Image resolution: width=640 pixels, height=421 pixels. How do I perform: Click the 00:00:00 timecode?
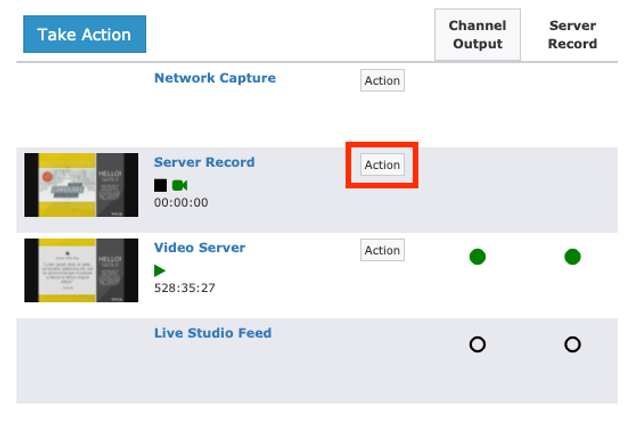(181, 203)
